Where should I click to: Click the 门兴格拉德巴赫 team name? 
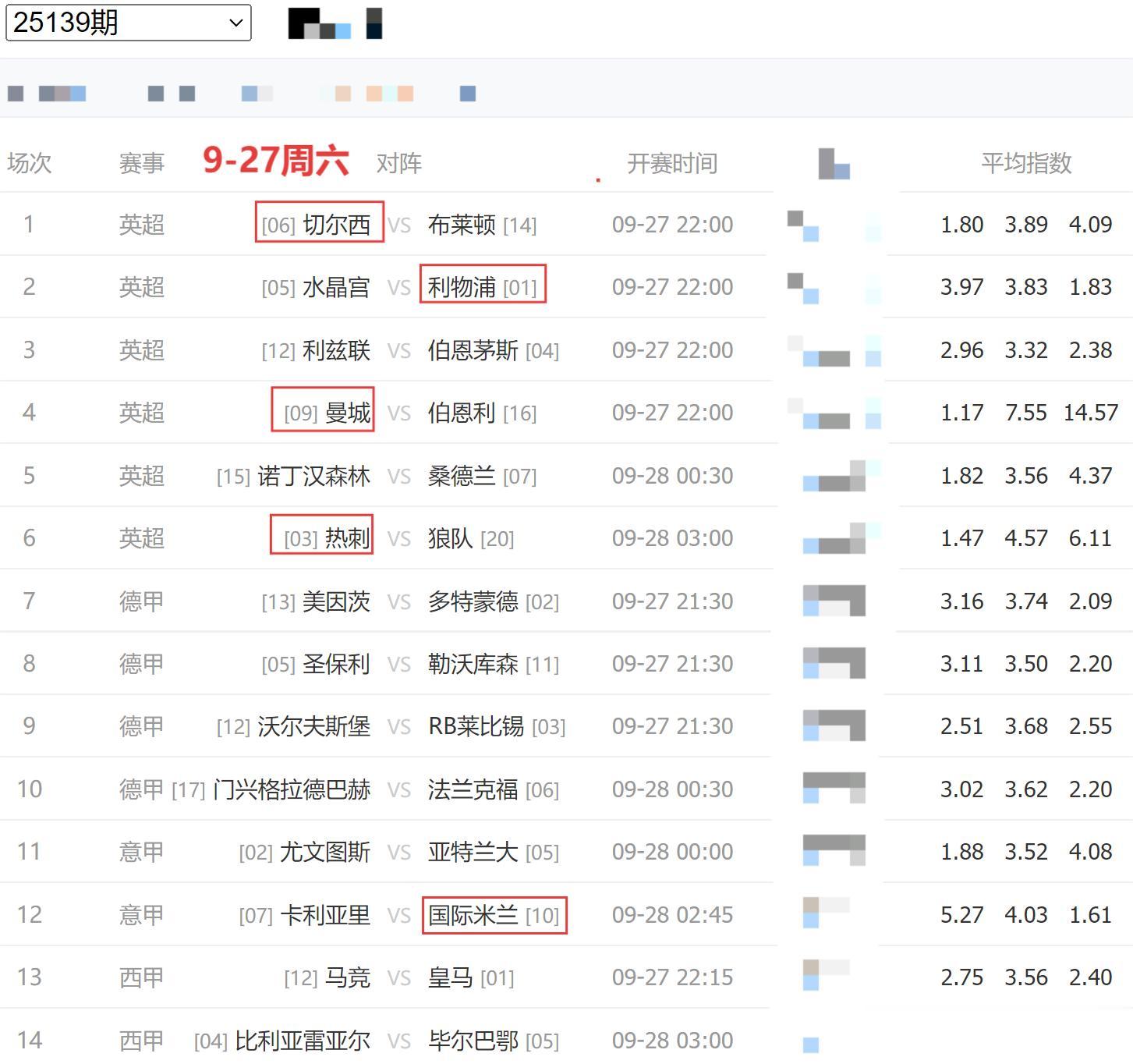292,789
